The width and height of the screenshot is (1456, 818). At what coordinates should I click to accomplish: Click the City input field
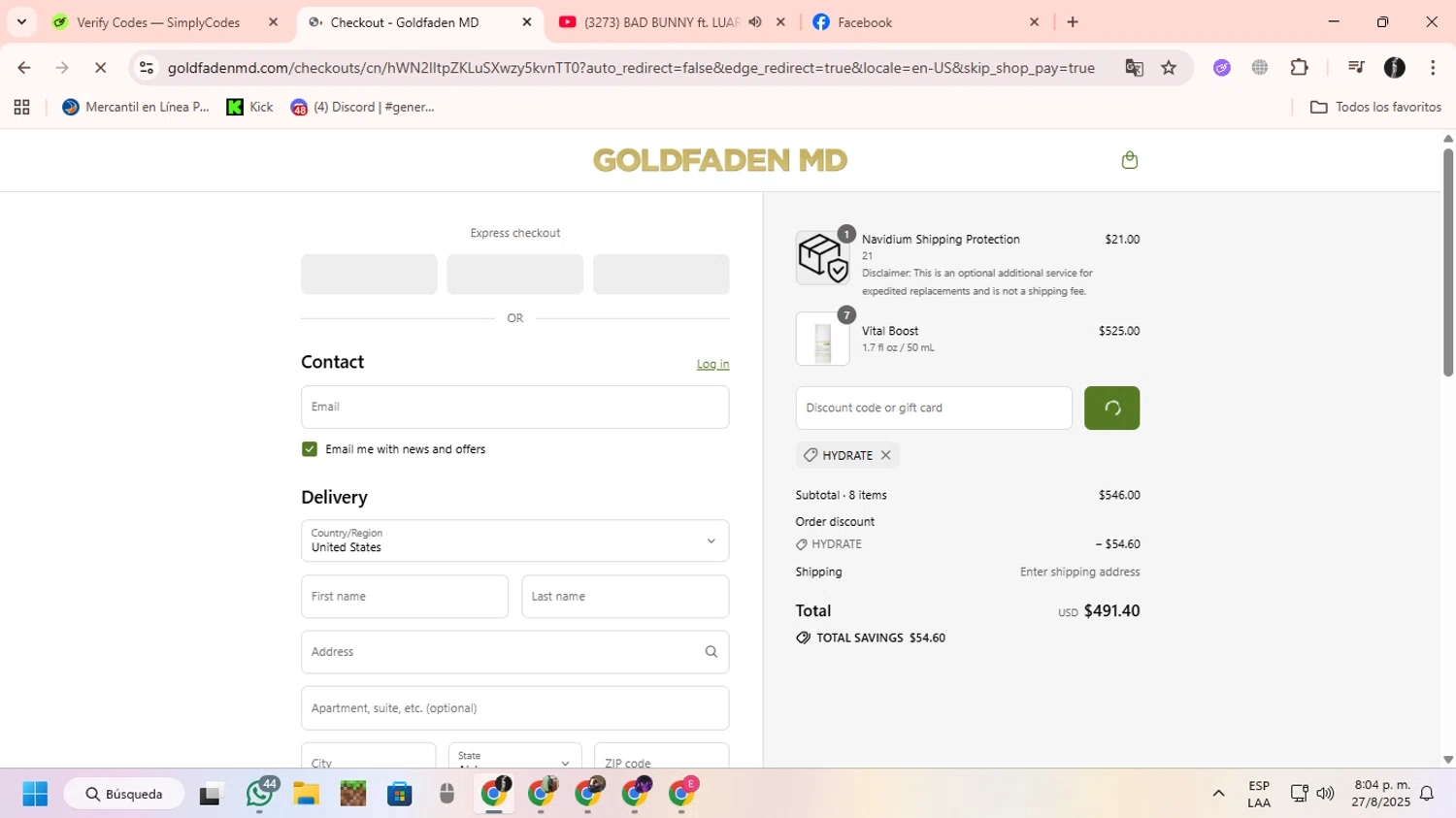368,756
